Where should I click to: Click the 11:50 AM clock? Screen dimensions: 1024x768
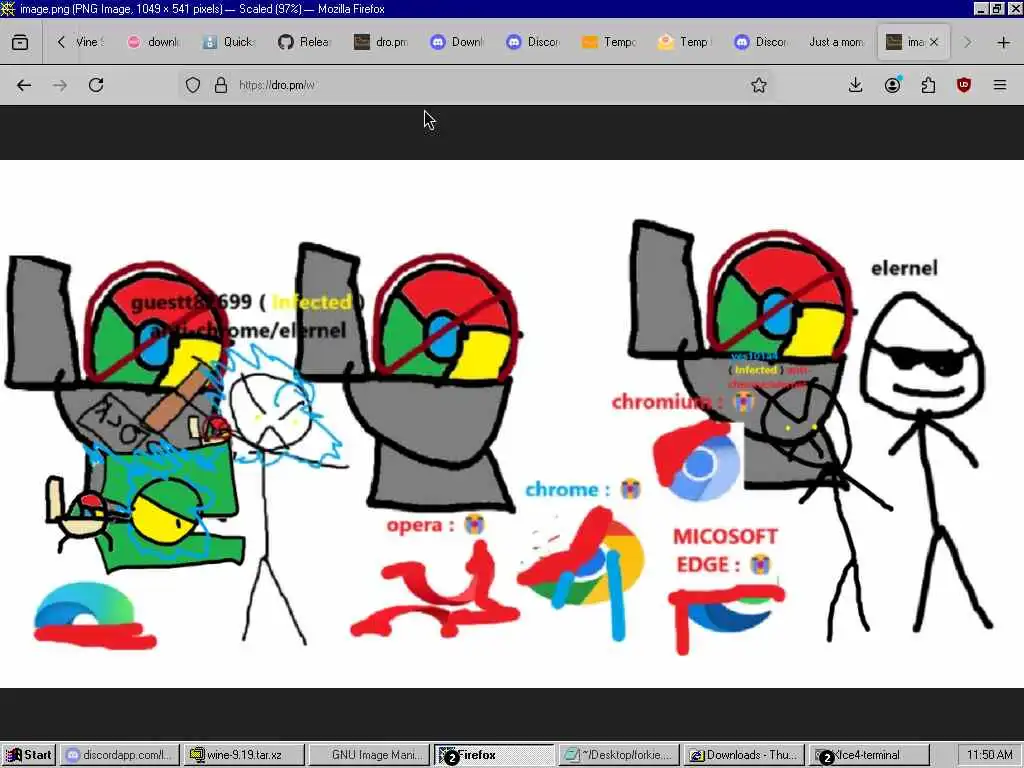[x=989, y=755]
